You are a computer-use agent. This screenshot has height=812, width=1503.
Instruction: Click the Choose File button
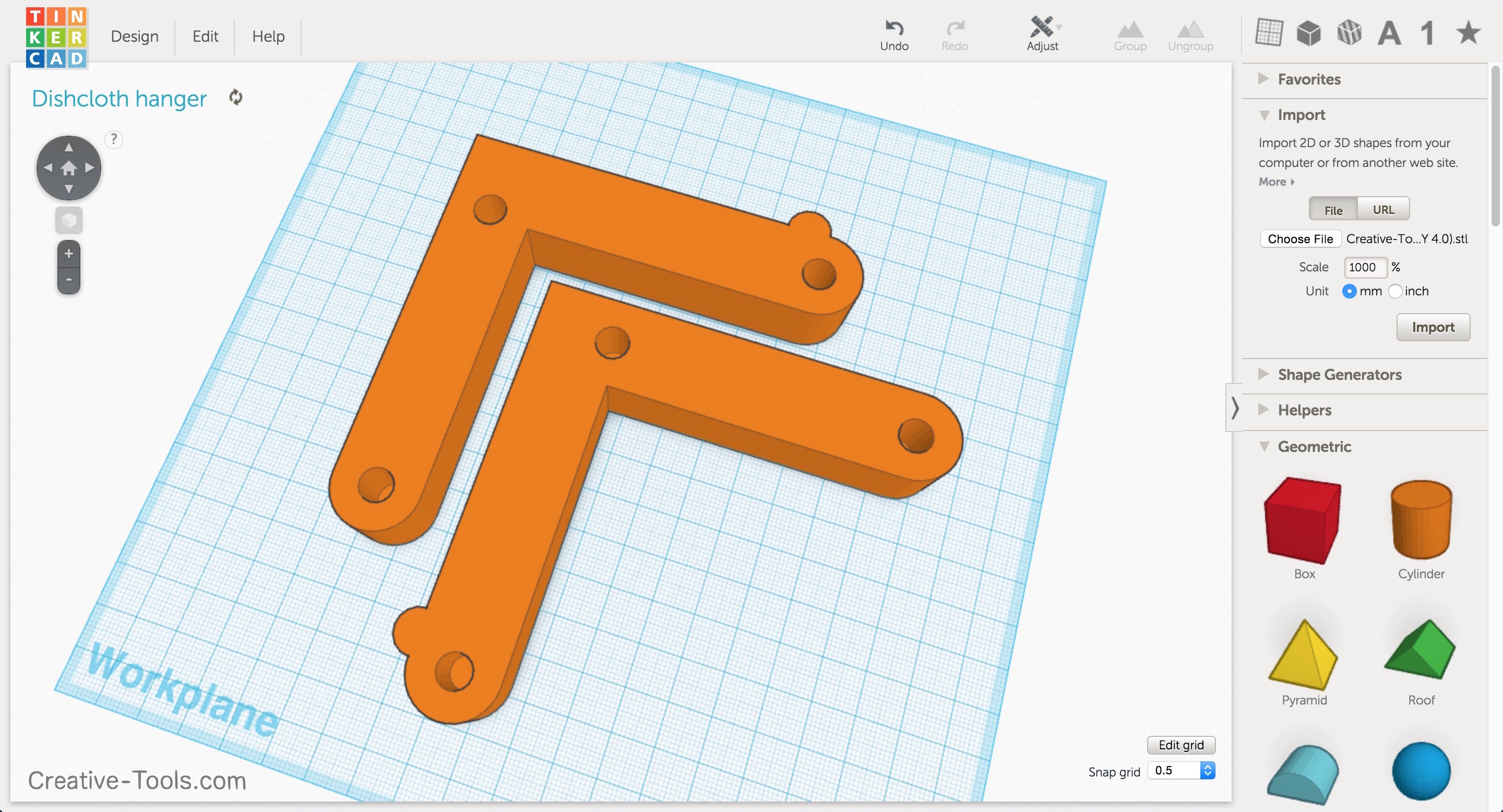click(1301, 238)
